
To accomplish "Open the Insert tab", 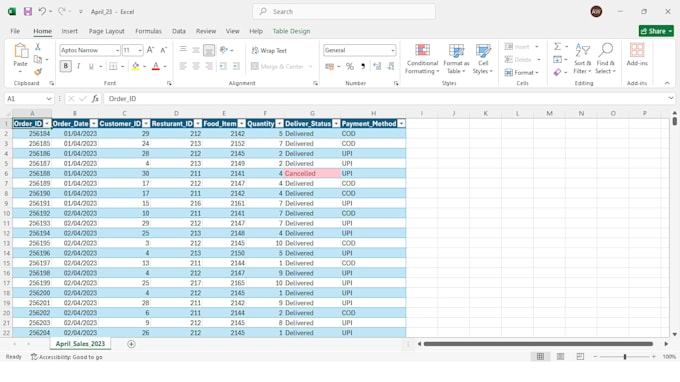I will click(69, 31).
